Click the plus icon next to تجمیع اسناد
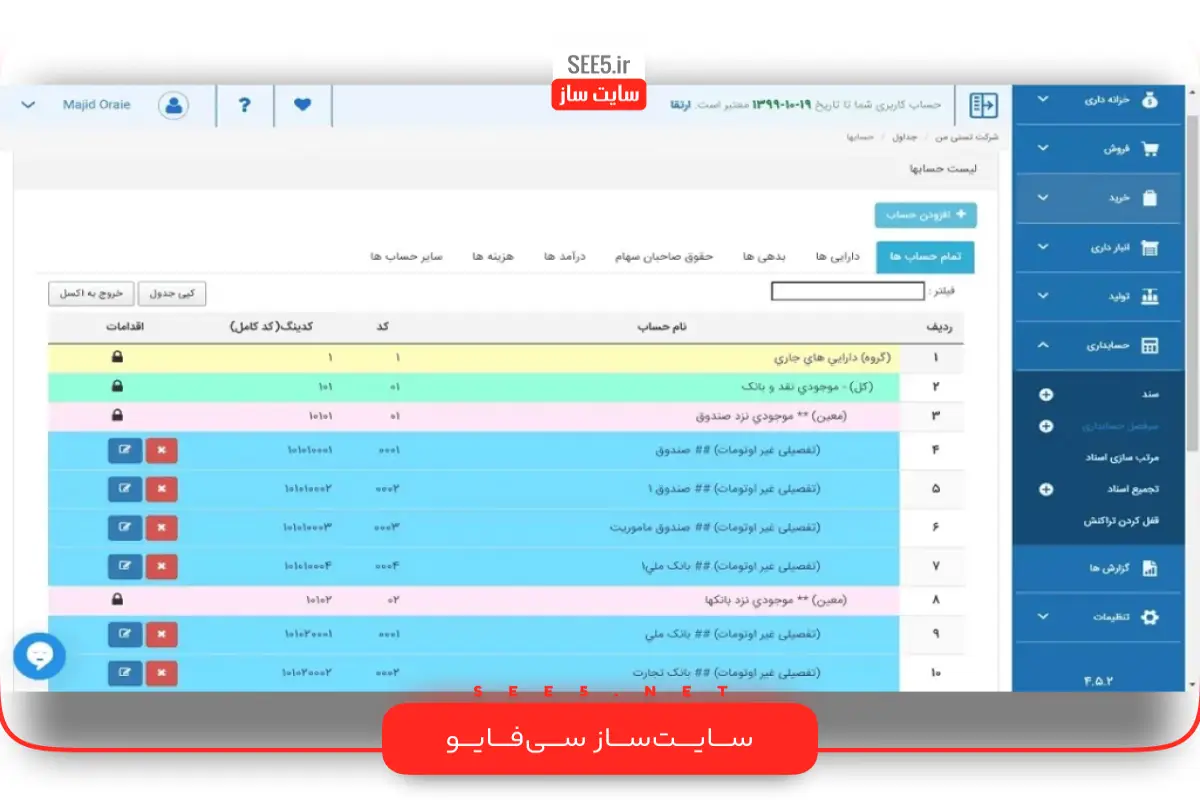Viewport: 1200px width, 800px height. (x=1046, y=490)
